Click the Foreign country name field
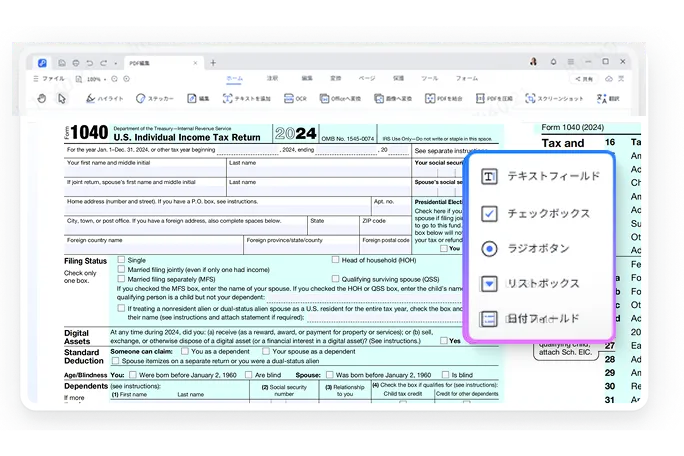 [x=154, y=249]
